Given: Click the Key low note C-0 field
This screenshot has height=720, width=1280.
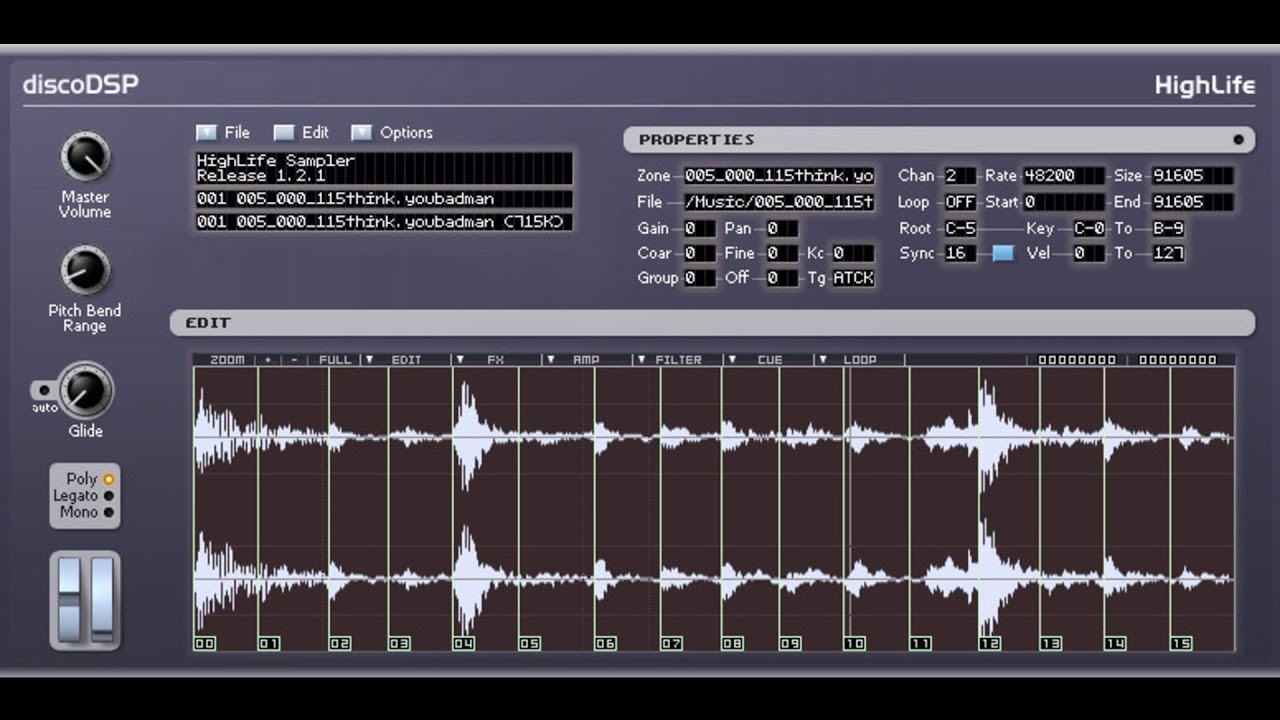Looking at the screenshot, I should pos(1089,229).
